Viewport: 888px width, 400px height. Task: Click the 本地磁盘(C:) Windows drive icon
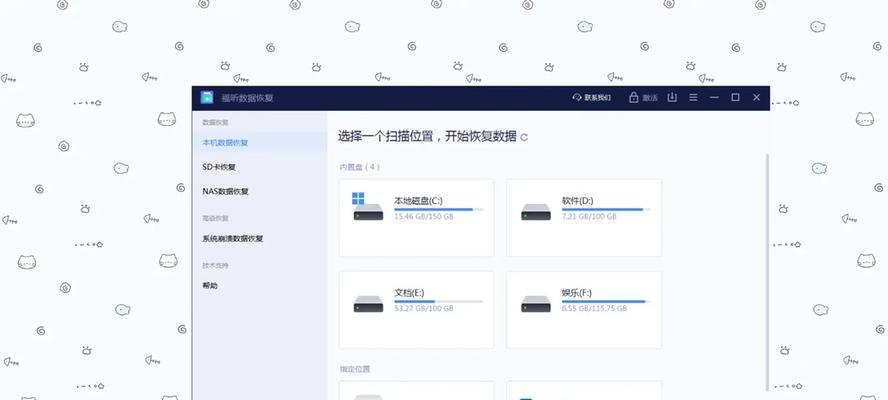[x=368, y=207]
